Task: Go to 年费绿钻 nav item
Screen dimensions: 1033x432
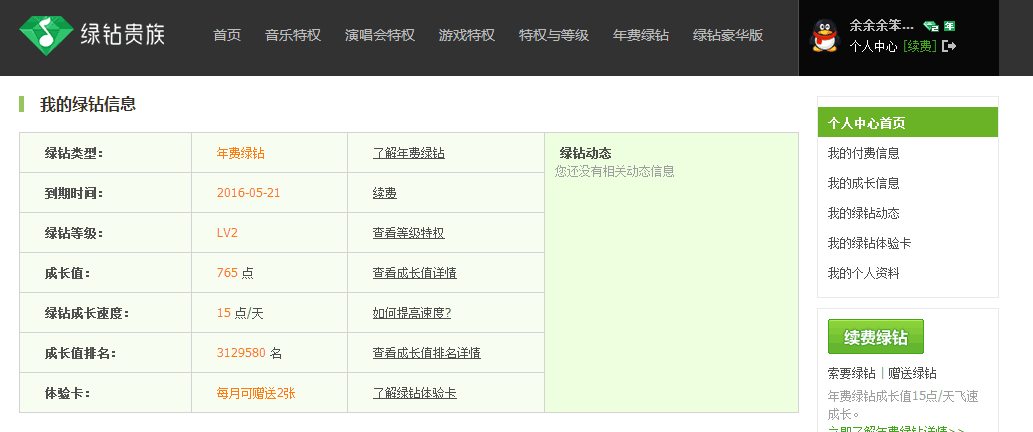Action: pos(641,36)
